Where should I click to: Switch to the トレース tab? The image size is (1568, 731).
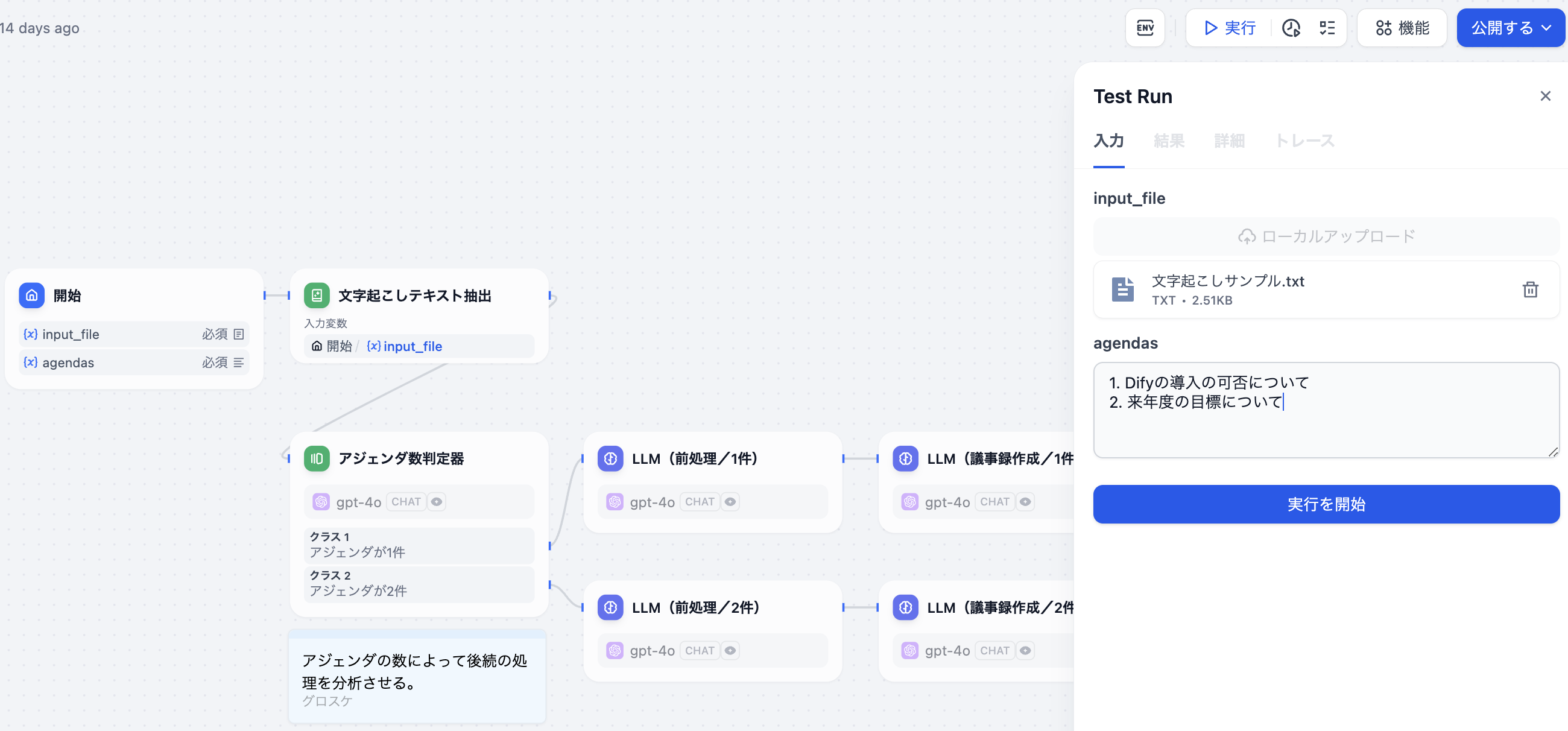point(1304,141)
